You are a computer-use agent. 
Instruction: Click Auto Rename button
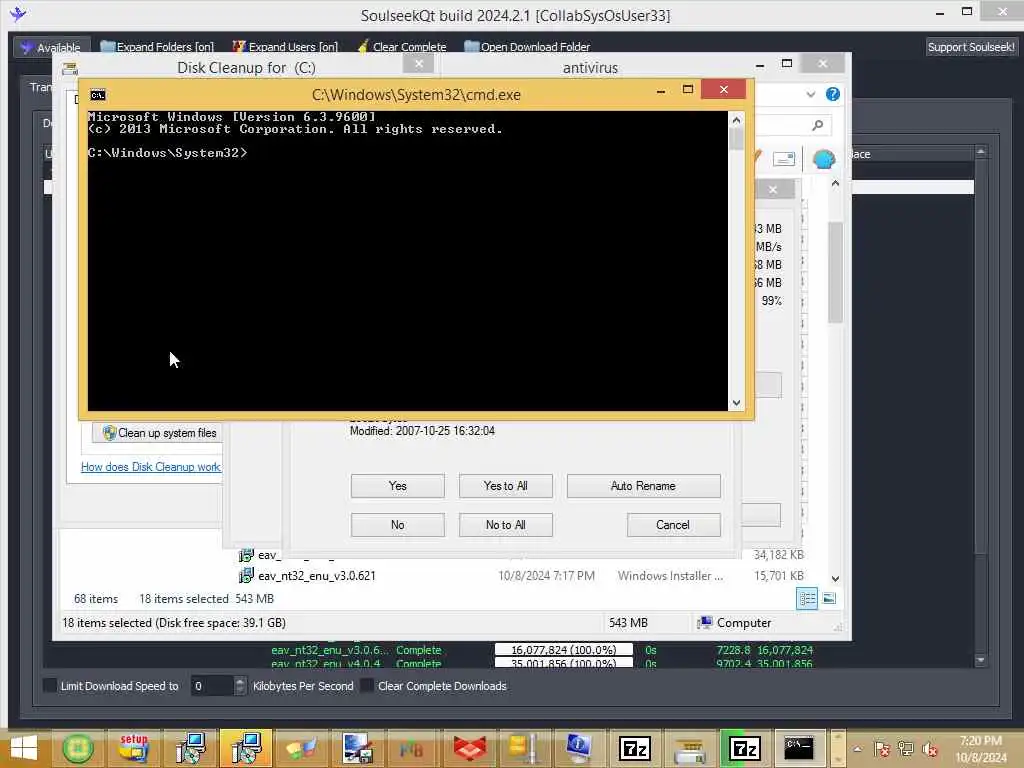tap(643, 486)
